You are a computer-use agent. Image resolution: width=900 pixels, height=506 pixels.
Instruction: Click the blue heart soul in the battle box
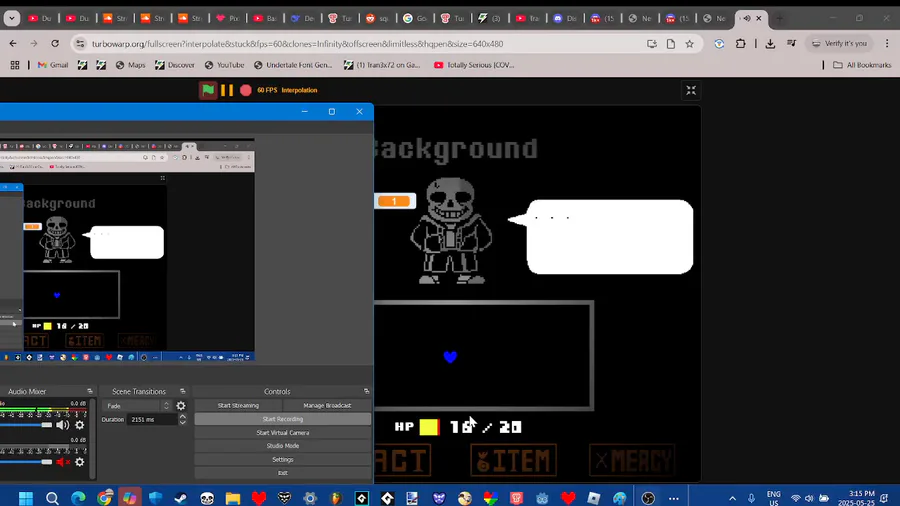pyautogui.click(x=451, y=357)
